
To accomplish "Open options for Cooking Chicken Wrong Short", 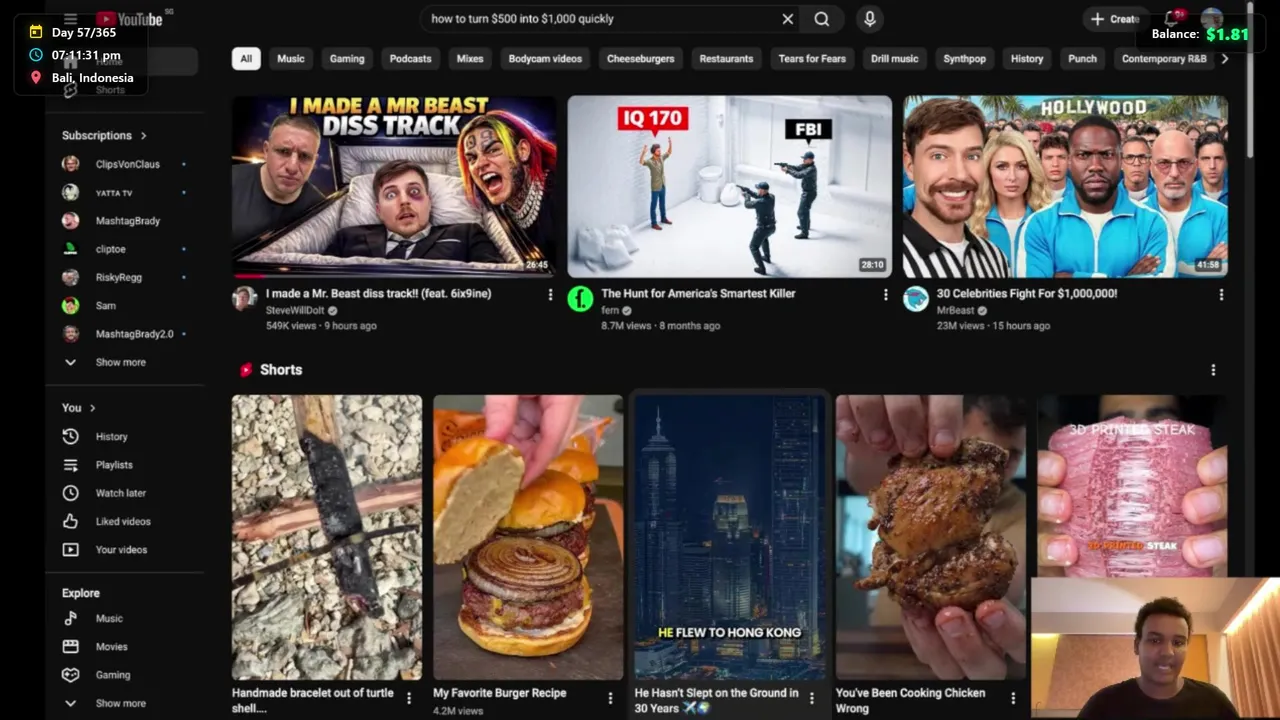I will point(1013,698).
